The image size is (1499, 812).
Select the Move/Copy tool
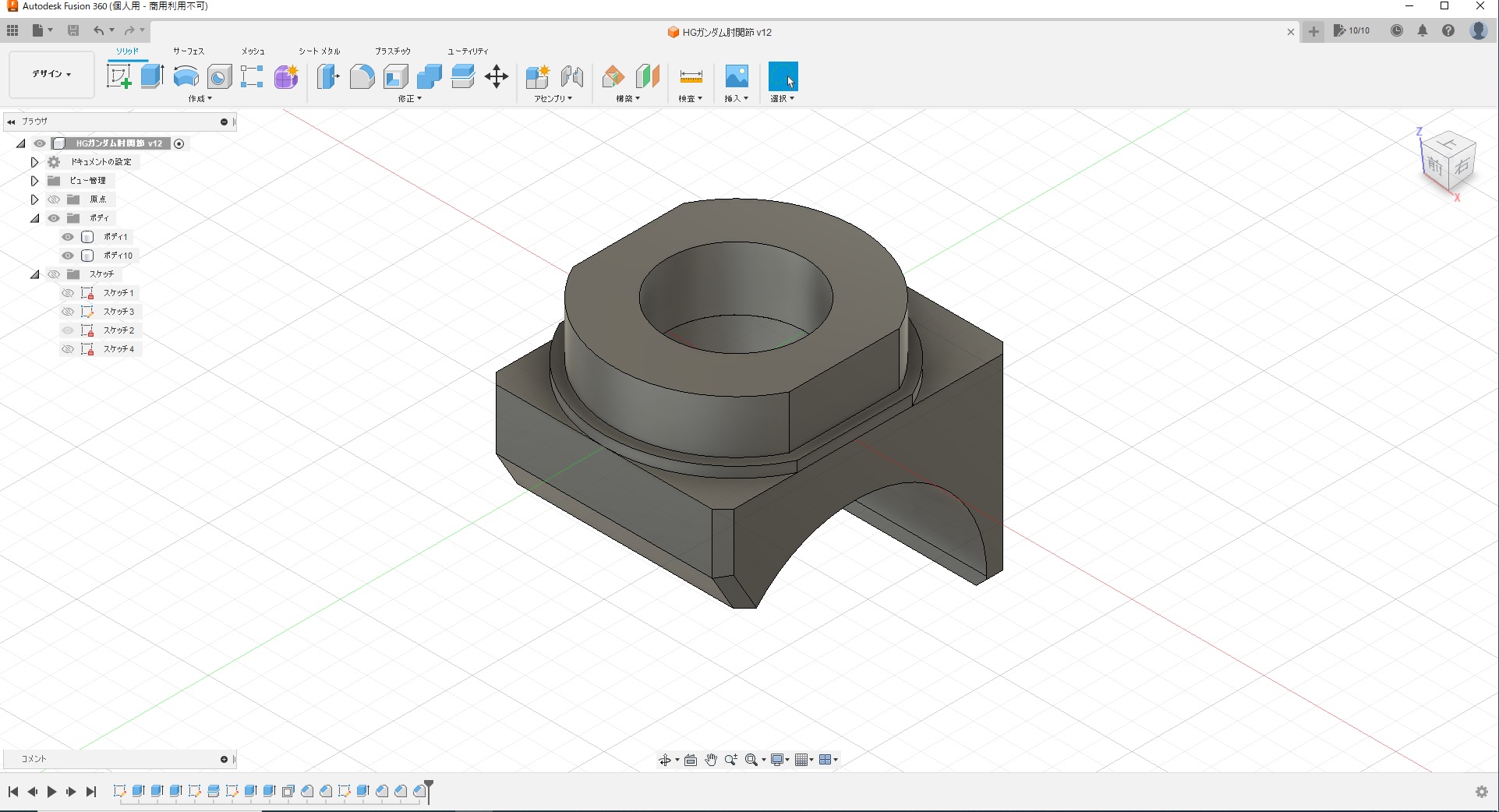[x=497, y=76]
